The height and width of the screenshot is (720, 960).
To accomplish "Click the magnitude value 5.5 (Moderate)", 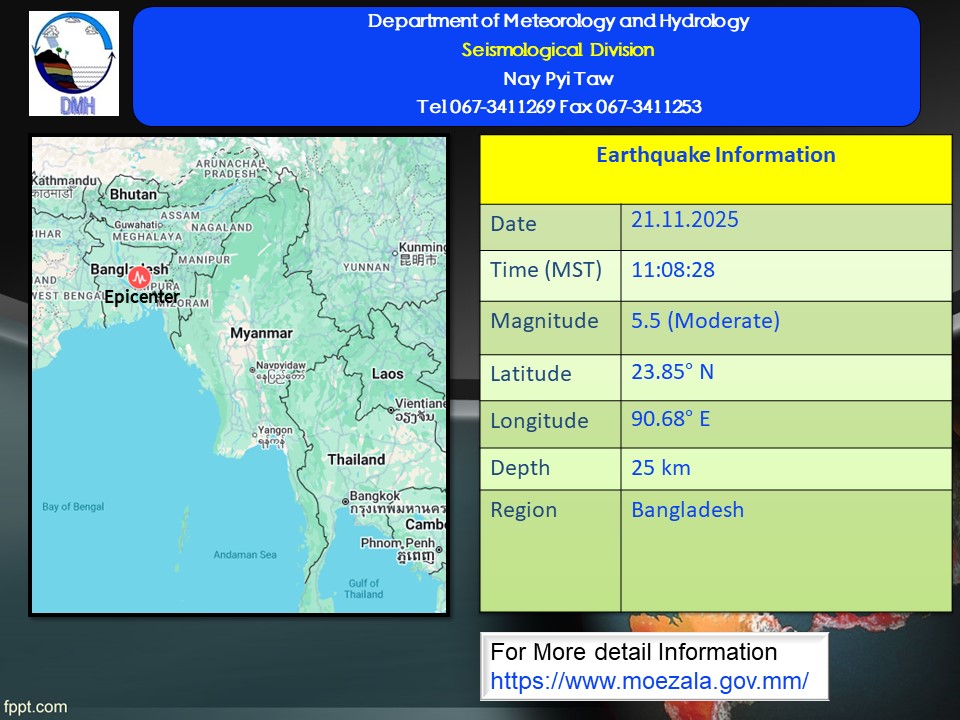I will [x=705, y=321].
